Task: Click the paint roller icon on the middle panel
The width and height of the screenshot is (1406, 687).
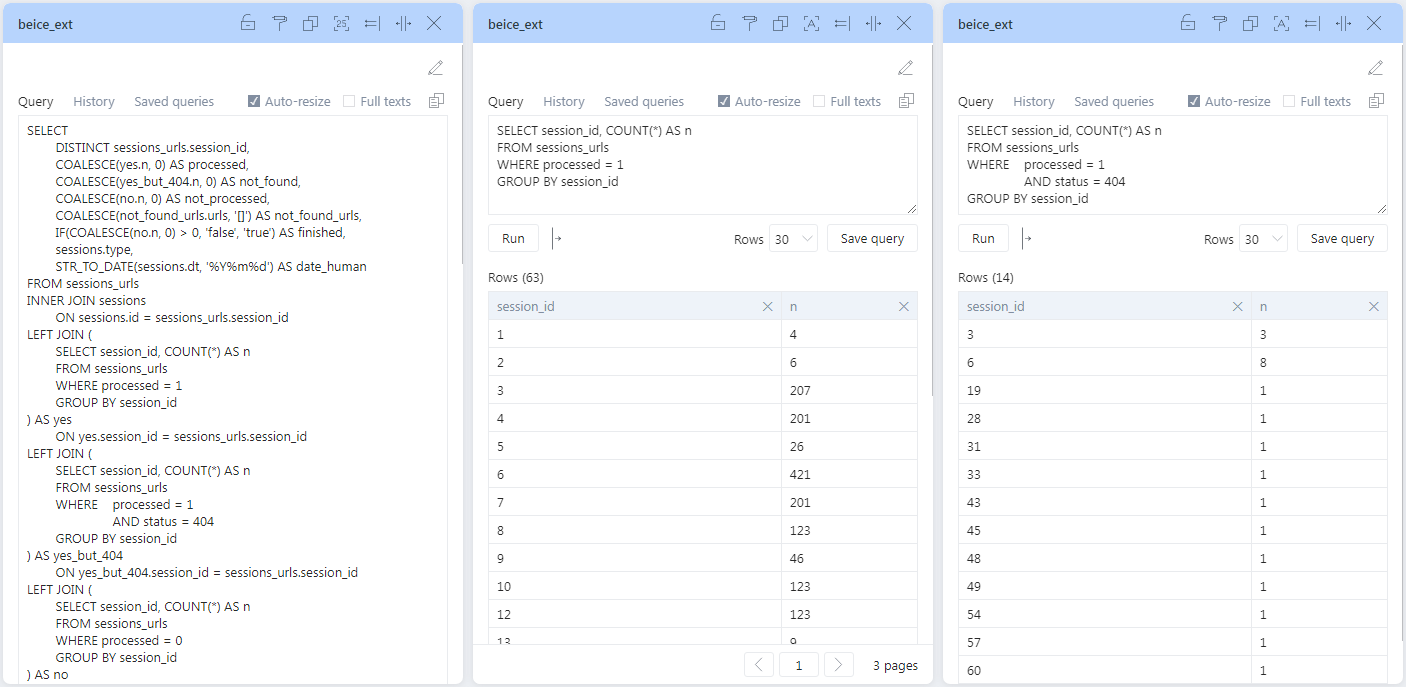Action: pos(749,23)
